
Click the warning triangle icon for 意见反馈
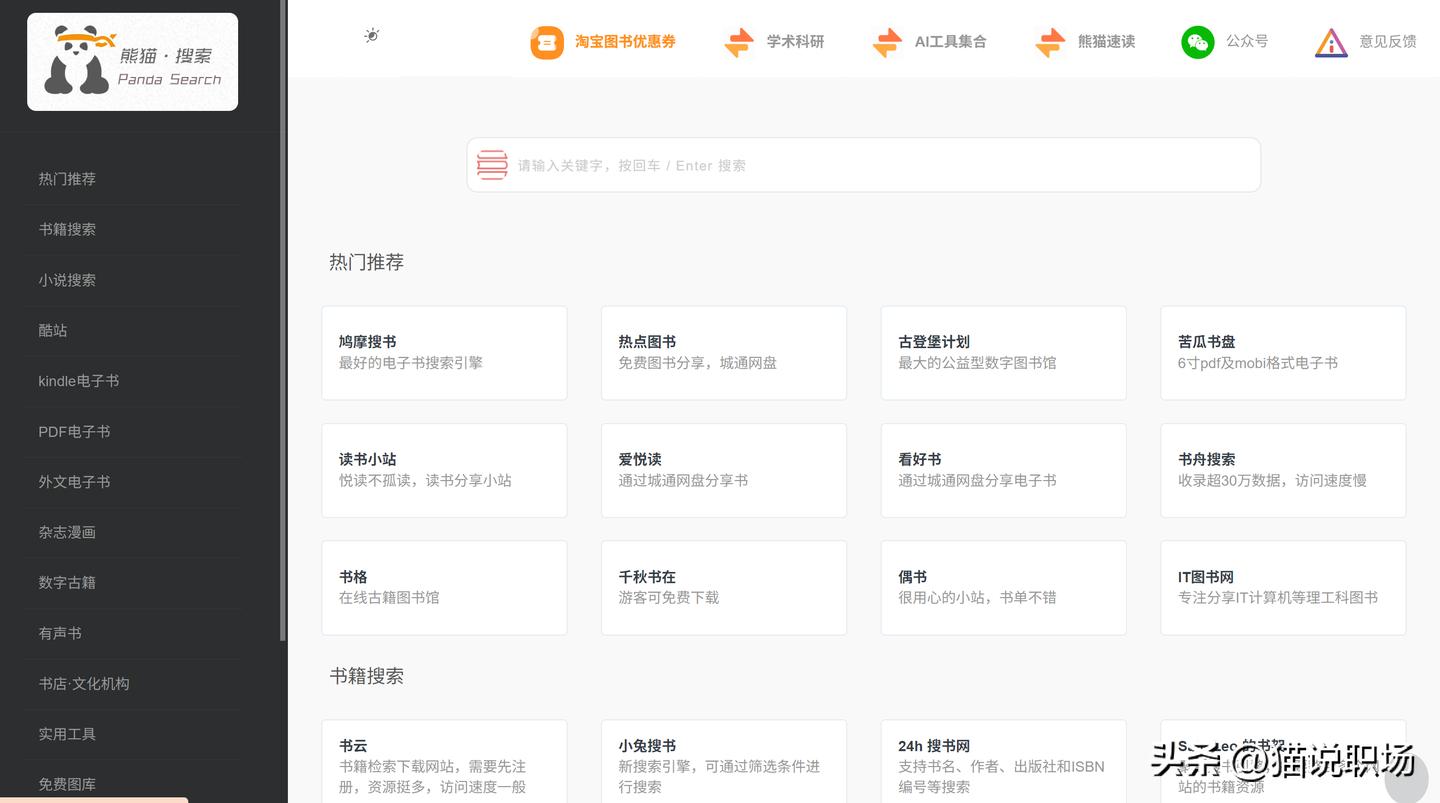(1331, 42)
